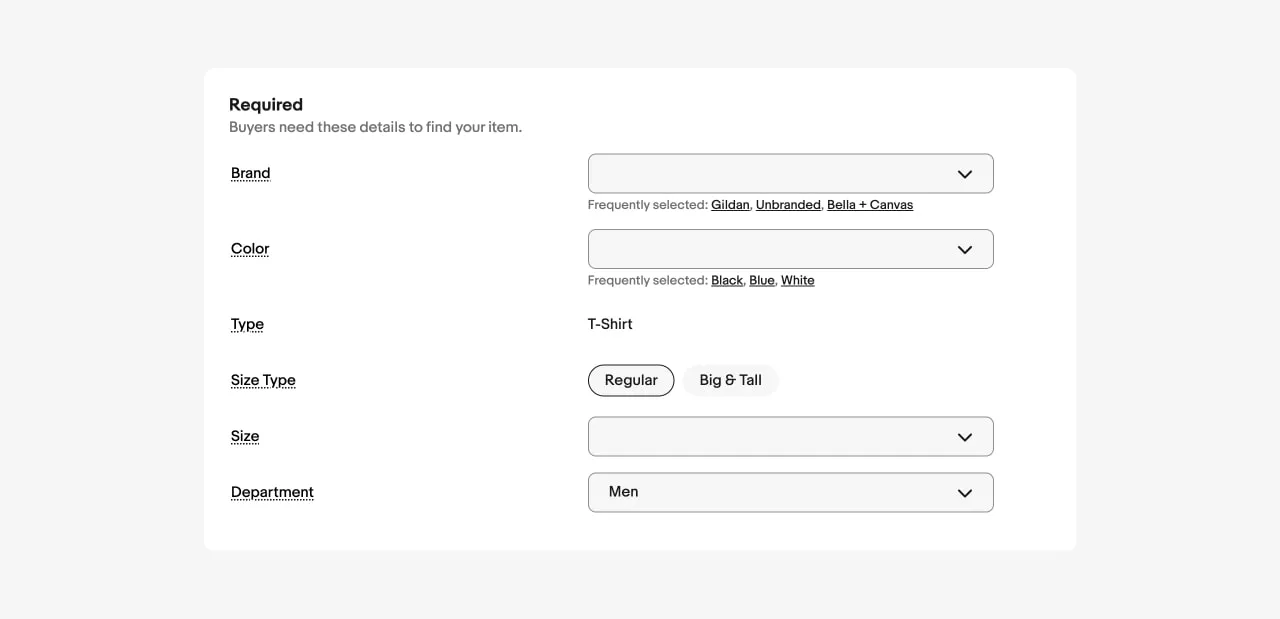This screenshot has width=1280, height=619.
Task: Select the Regular size type option
Action: tap(631, 380)
